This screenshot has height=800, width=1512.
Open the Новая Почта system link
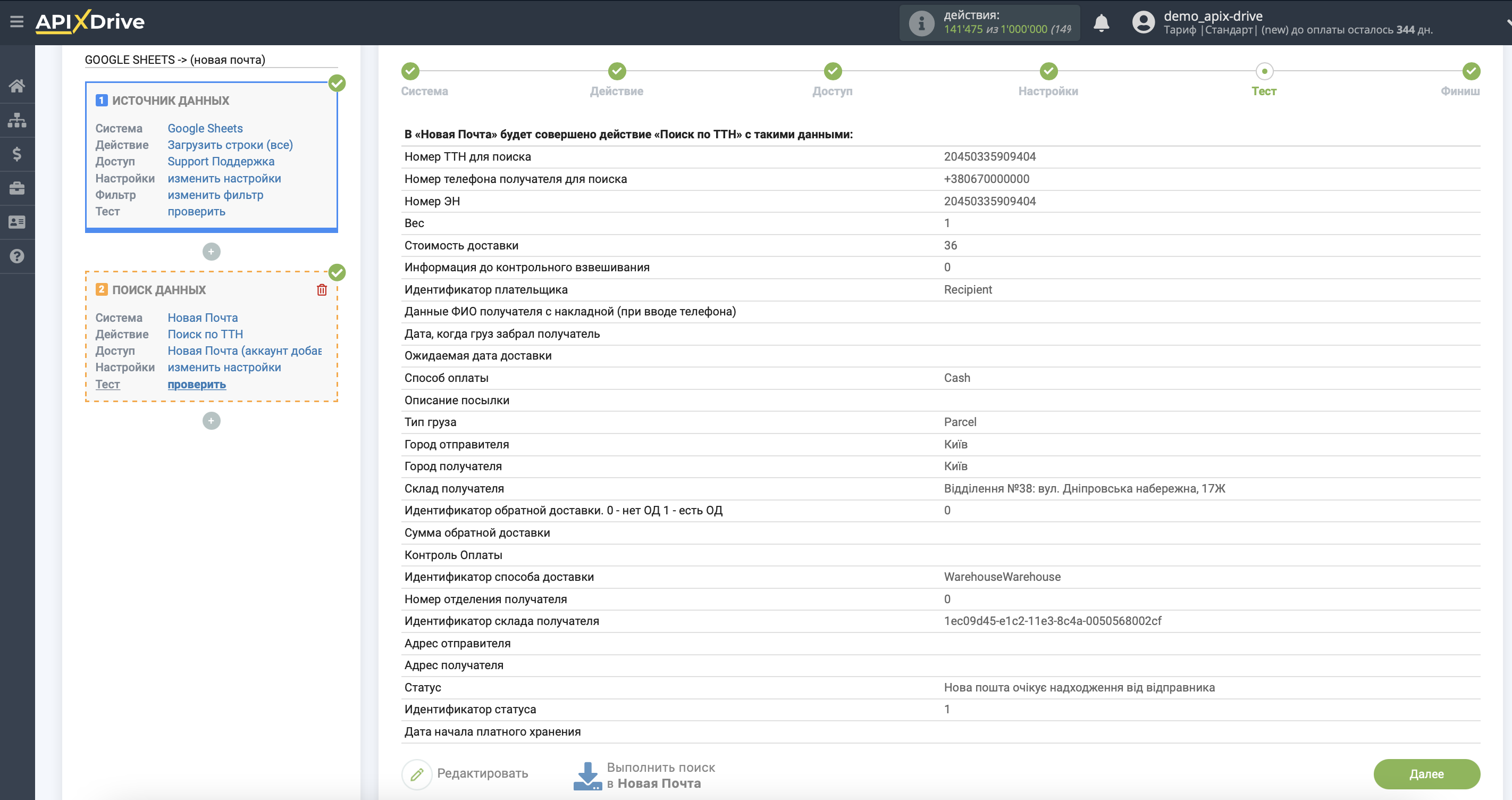click(203, 317)
